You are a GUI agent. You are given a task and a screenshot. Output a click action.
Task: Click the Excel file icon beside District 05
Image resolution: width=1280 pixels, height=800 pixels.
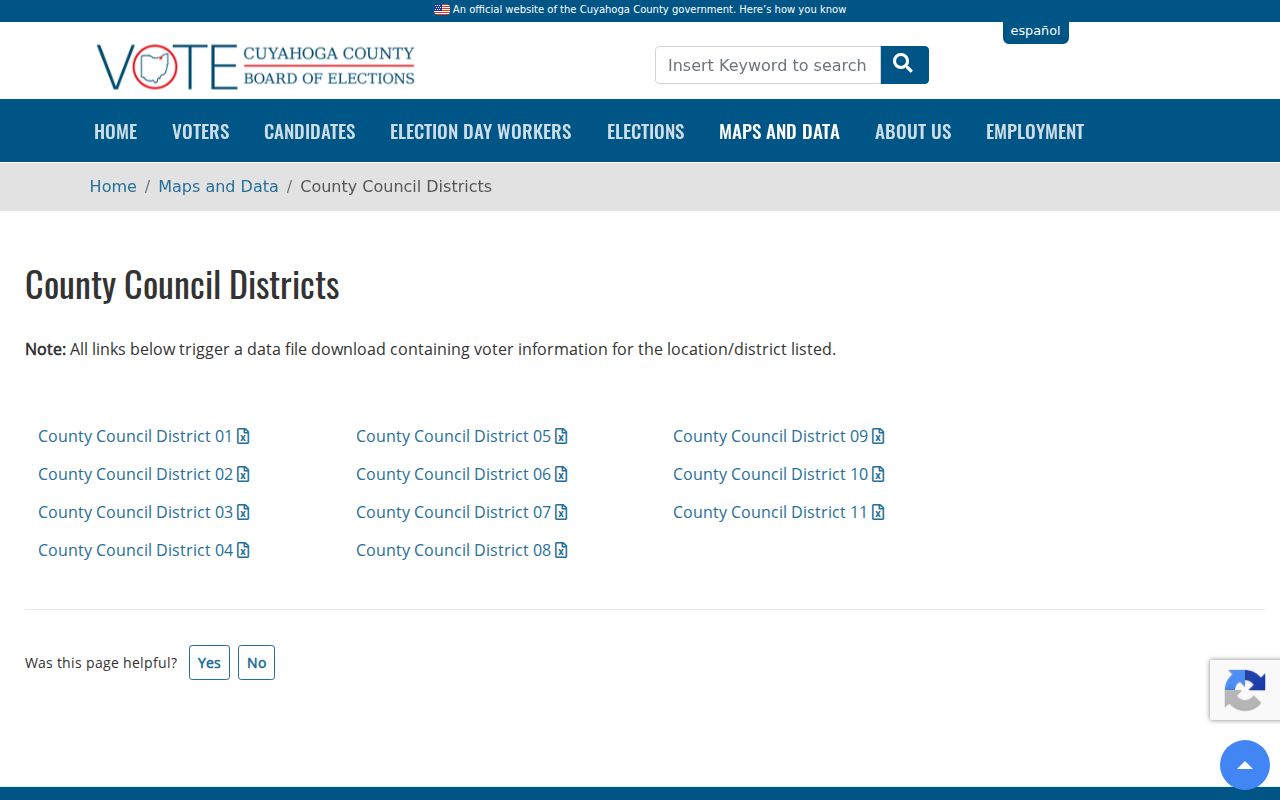(561, 436)
